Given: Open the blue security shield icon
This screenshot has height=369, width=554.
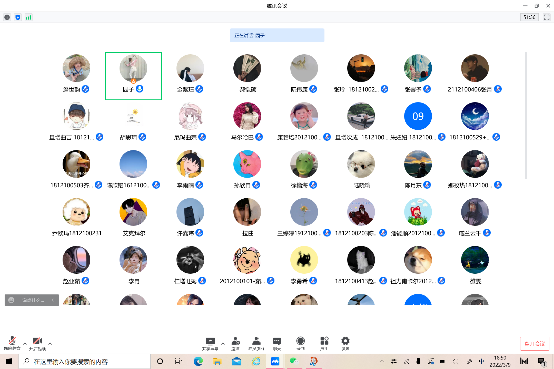Looking at the screenshot, I should [x=18, y=17].
